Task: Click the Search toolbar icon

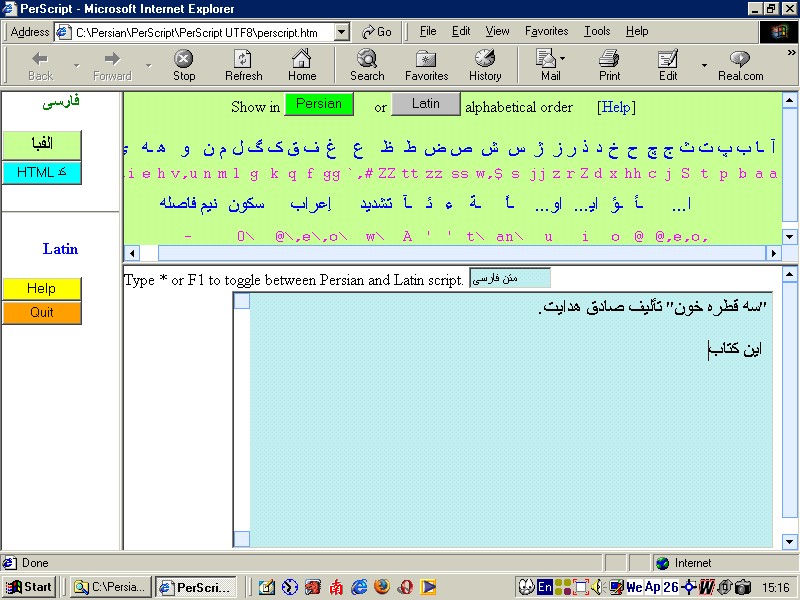Action: [366, 64]
